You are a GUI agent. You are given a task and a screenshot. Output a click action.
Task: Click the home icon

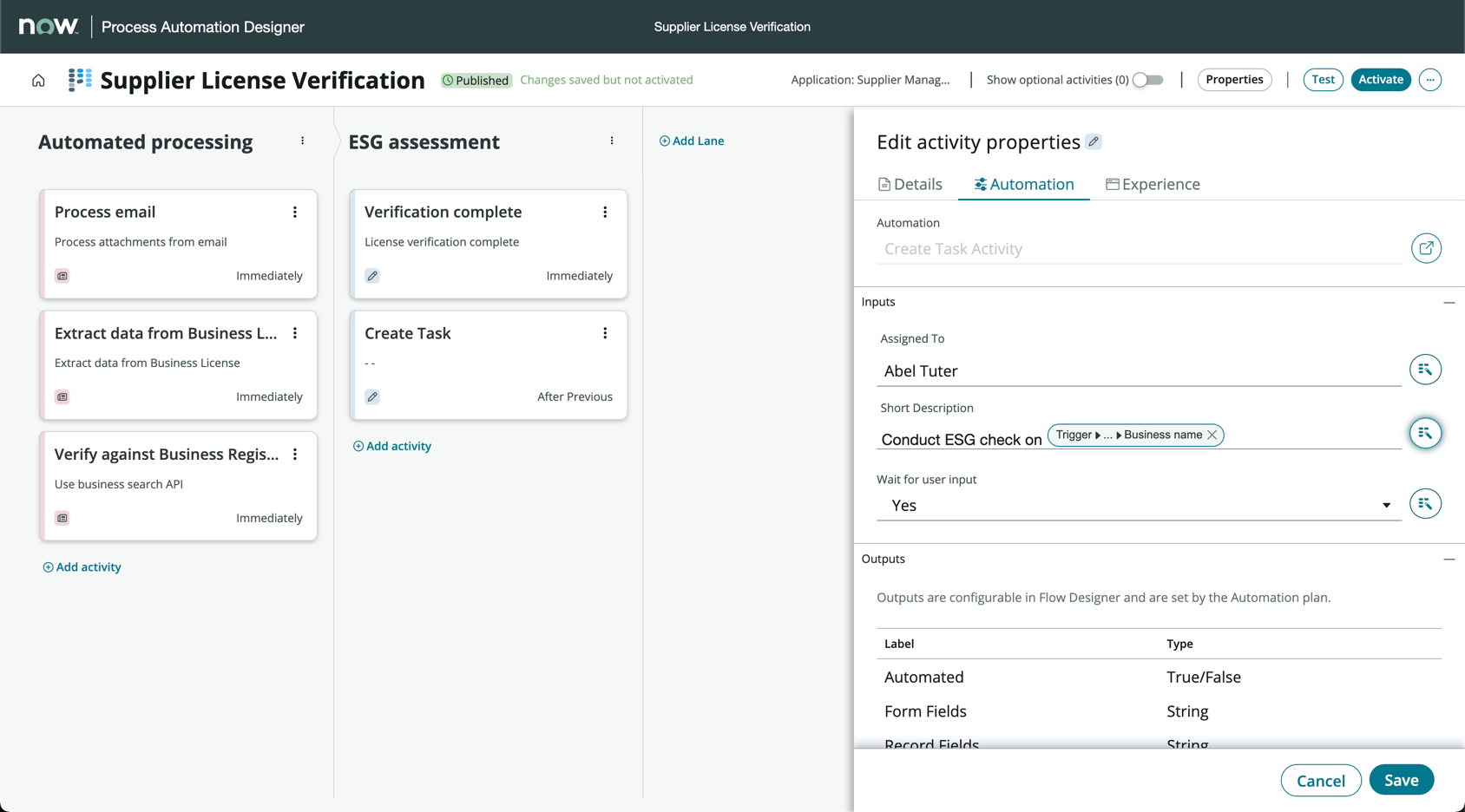(38, 81)
